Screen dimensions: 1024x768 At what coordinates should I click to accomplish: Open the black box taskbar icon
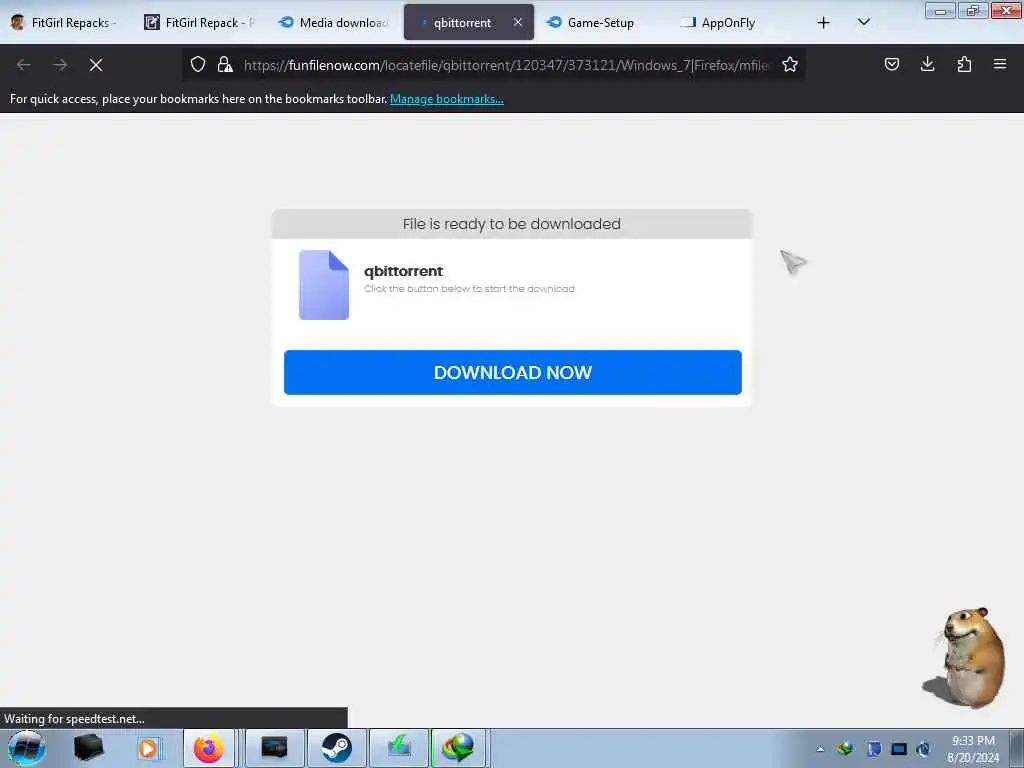tap(89, 748)
